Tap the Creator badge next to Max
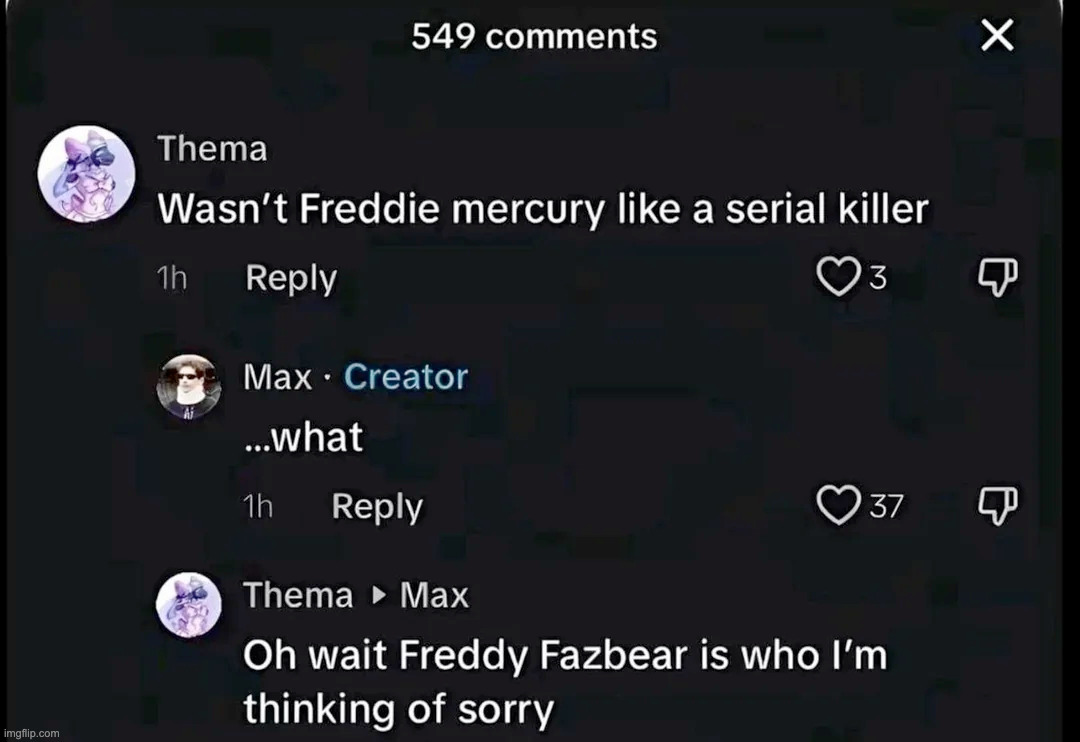Image resolution: width=1080 pixels, height=742 pixels. tap(405, 377)
